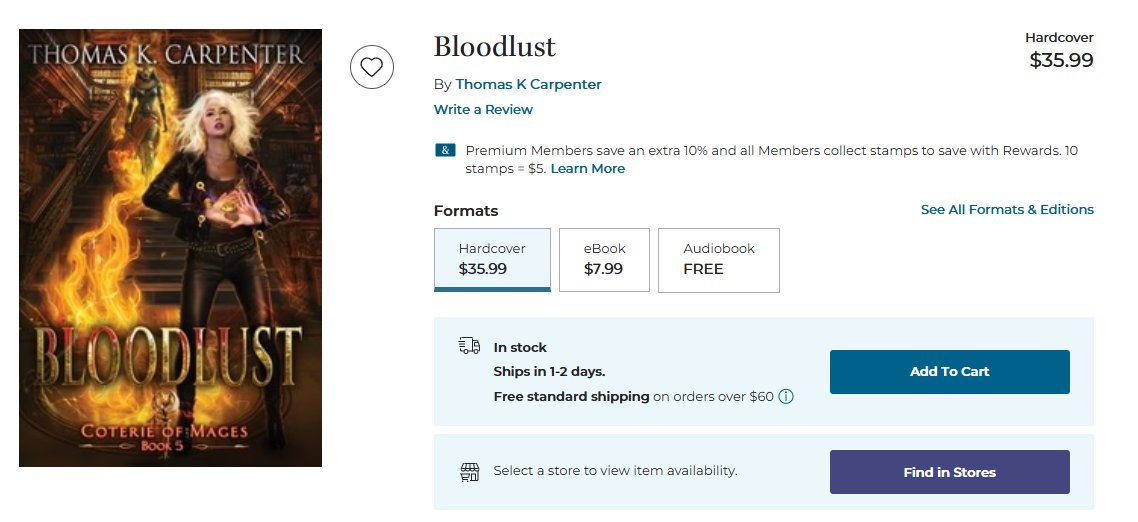
Task: Select the Hardcover $35.99 format
Action: (x=492, y=260)
